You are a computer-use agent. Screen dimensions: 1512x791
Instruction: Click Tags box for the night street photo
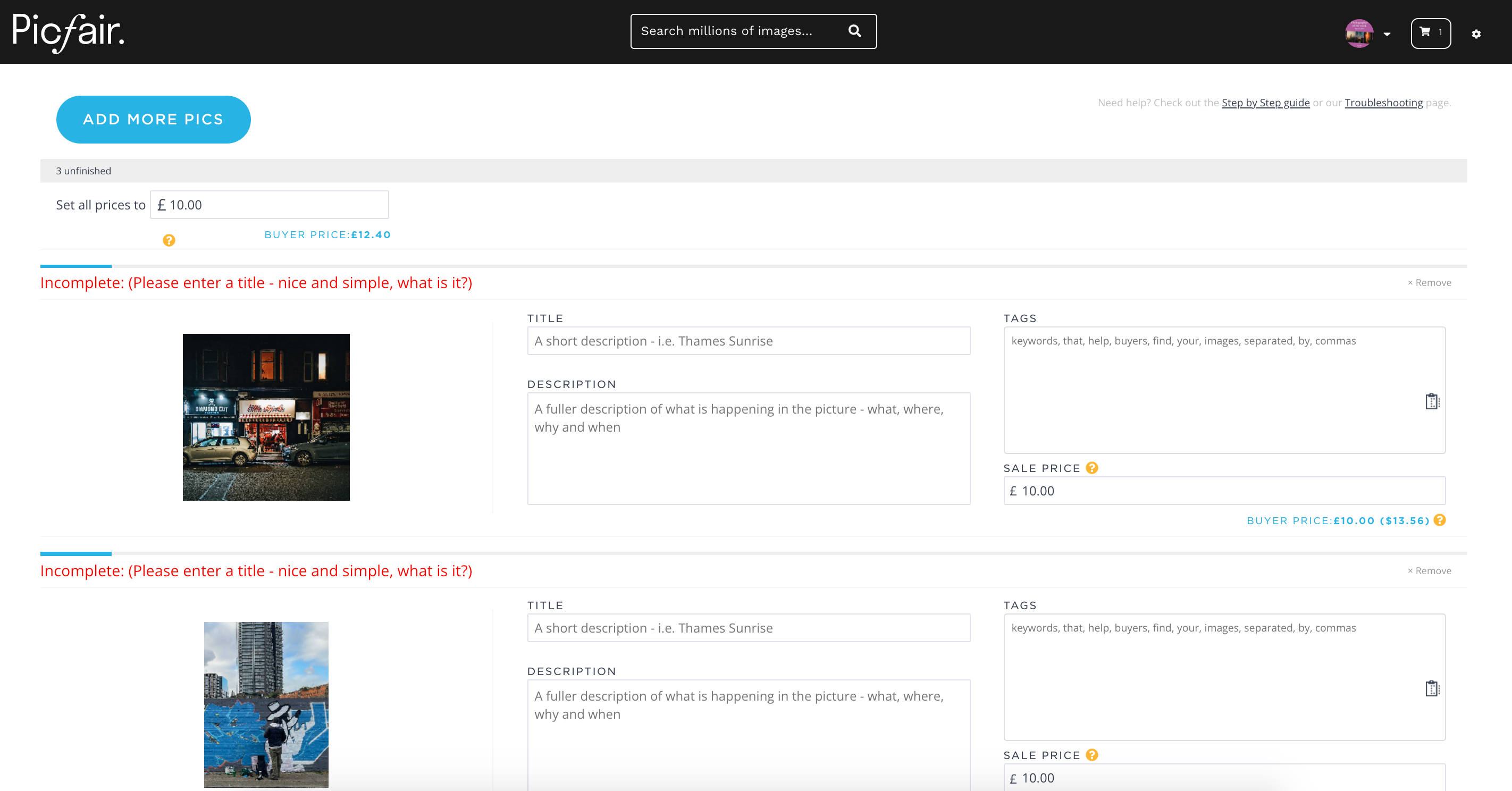point(1224,390)
